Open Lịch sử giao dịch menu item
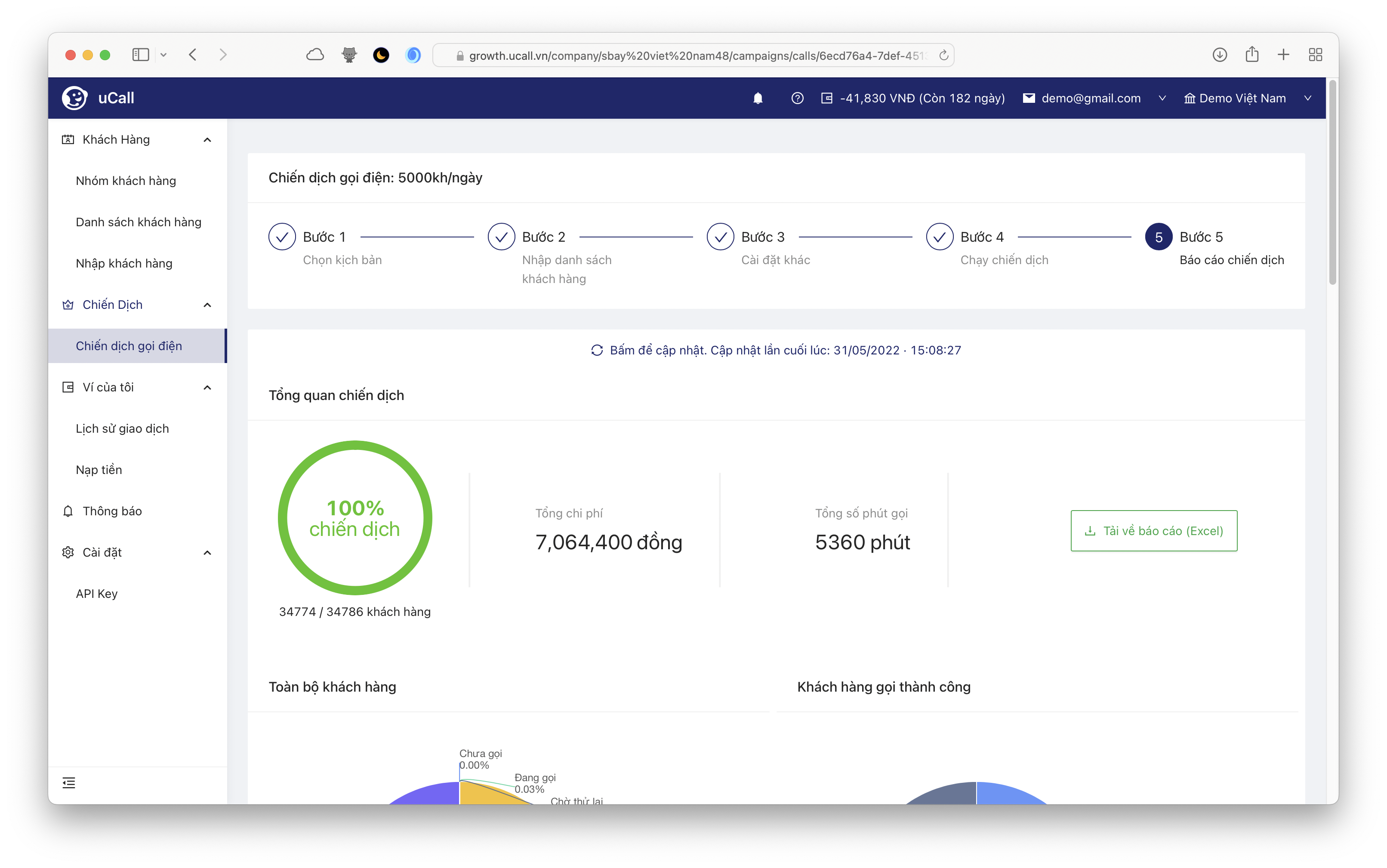The height and width of the screenshot is (868, 1387). [x=122, y=428]
